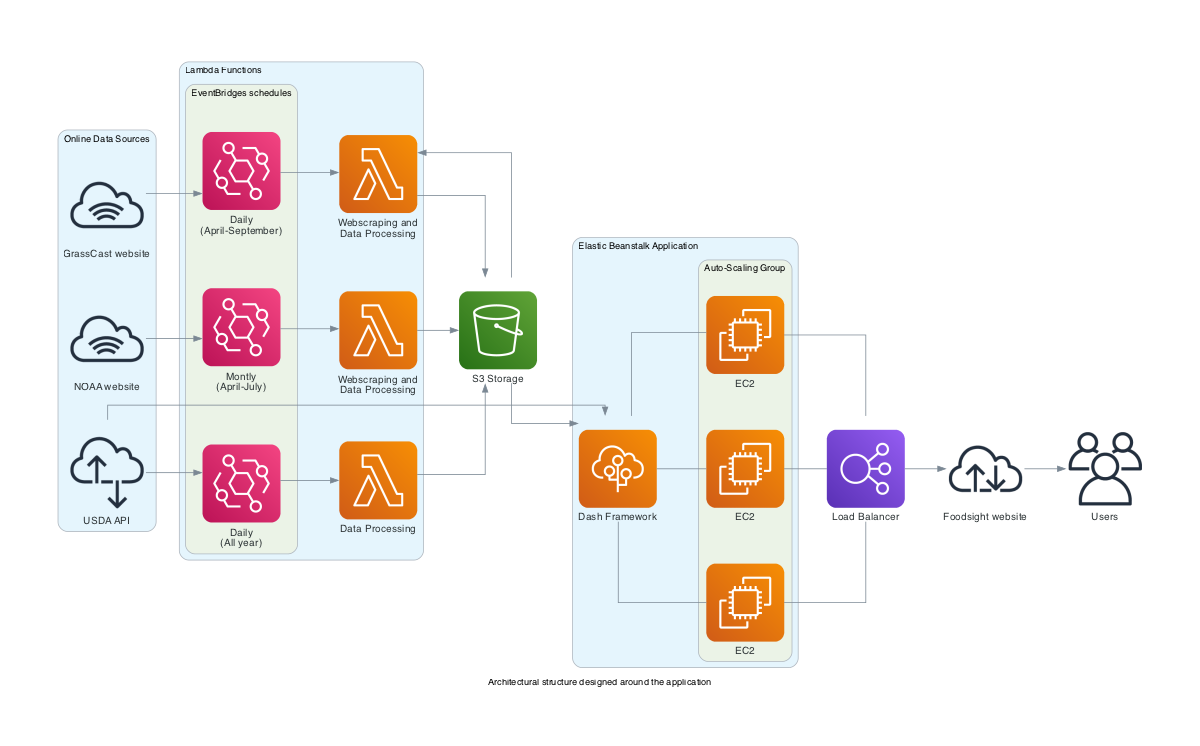The width and height of the screenshot is (1200, 746).
Task: Click the "Daily (All year)" schedule label
Action: click(x=241, y=537)
